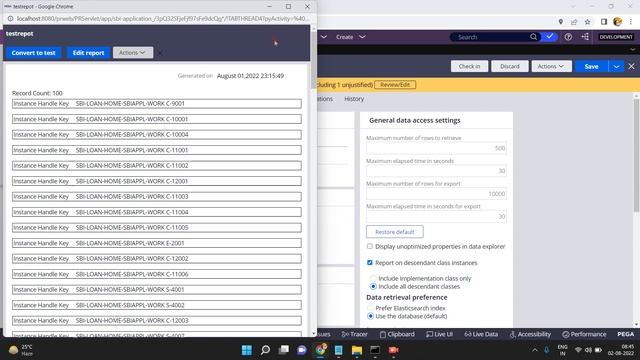Choose Prefer Elasticsearch index option
Viewport: 640px width, 360px height.
point(370,308)
